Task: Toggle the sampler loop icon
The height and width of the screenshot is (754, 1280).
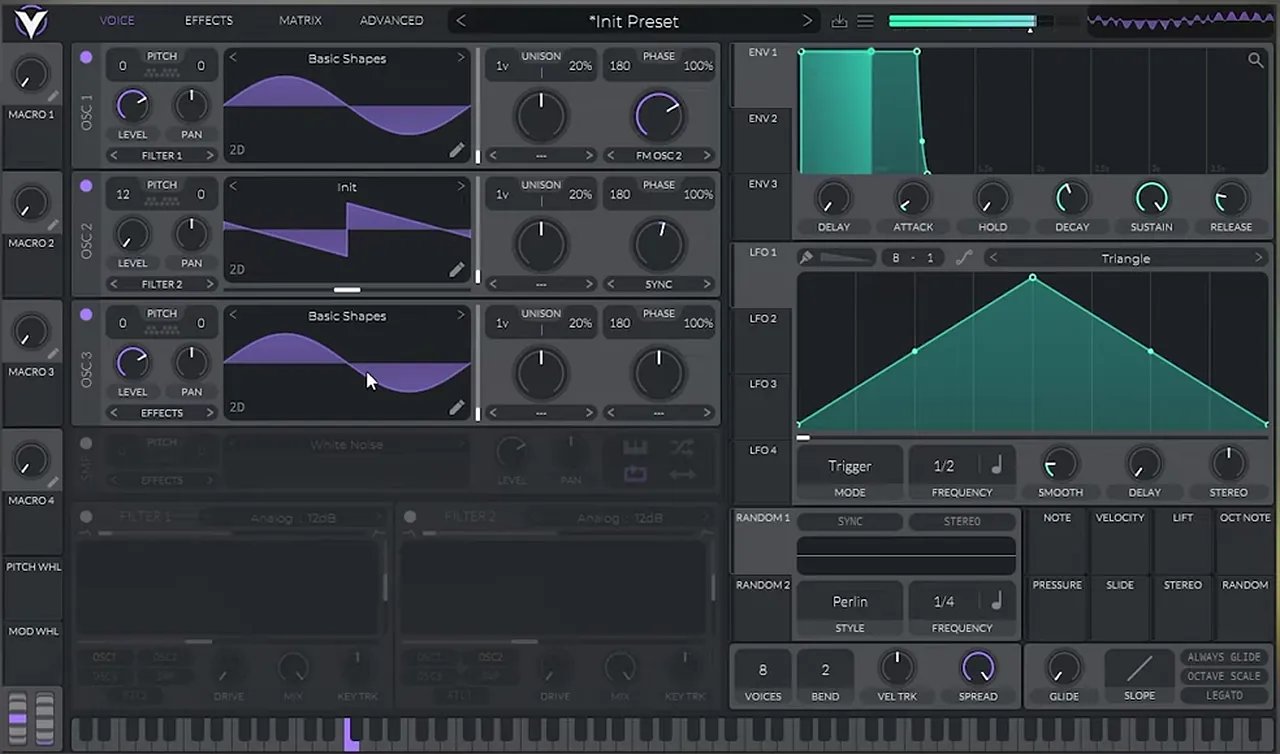Action: pos(635,474)
